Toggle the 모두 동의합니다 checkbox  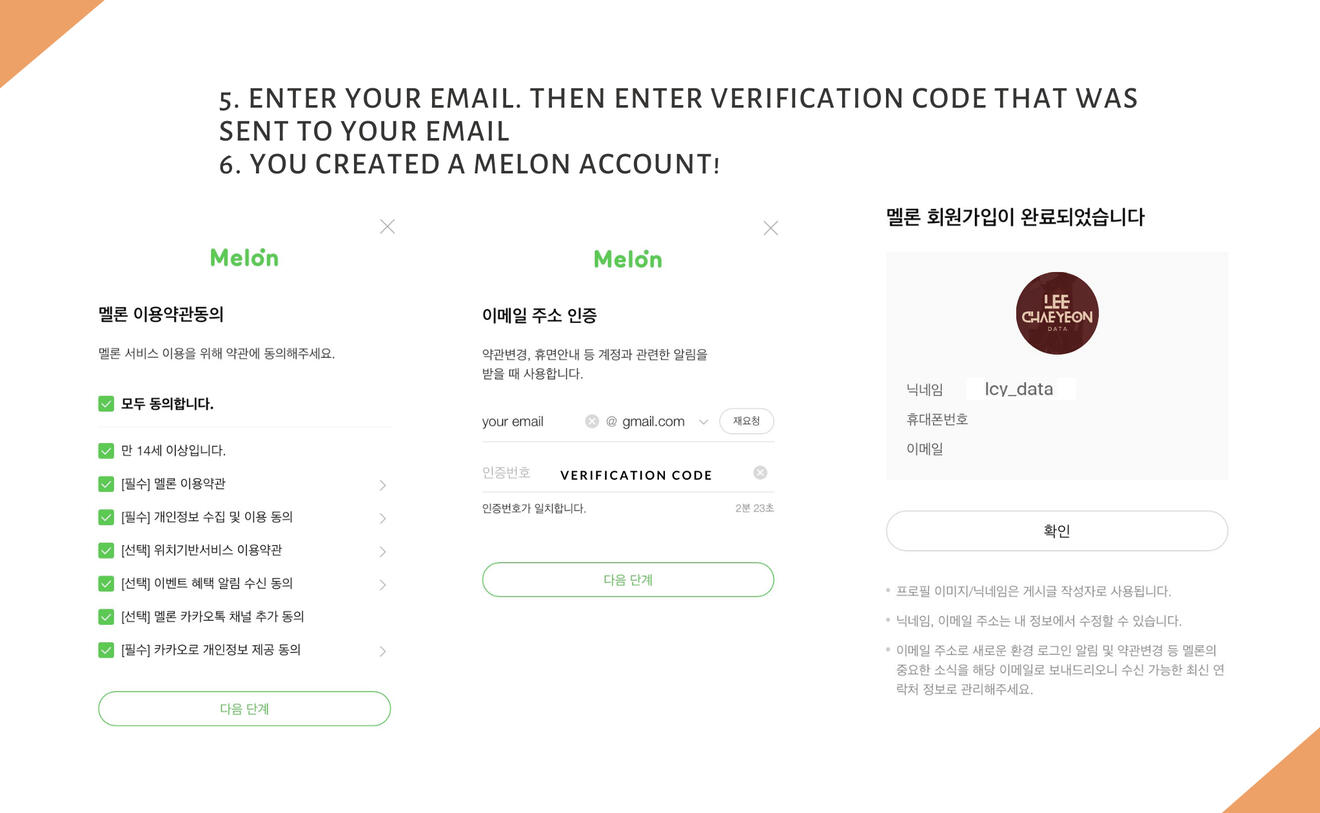point(106,404)
